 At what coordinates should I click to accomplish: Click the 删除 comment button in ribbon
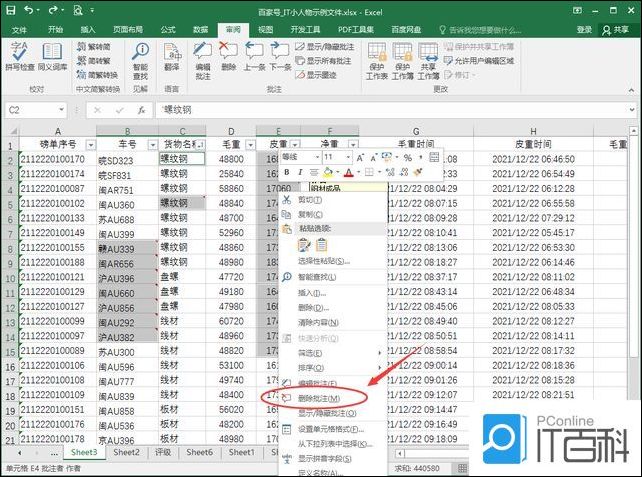tap(228, 57)
